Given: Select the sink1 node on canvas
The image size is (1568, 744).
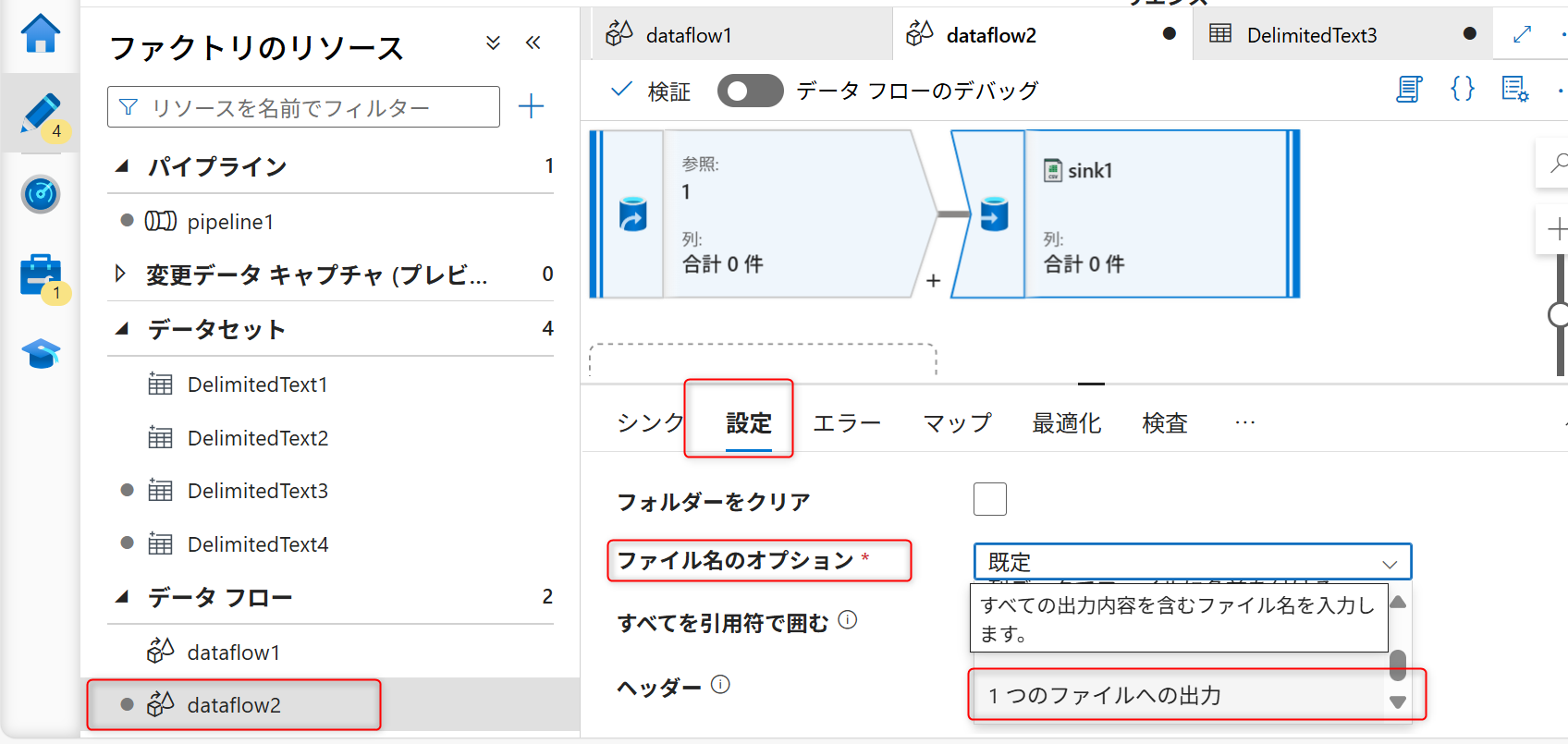Looking at the screenshot, I should pyautogui.click(x=1125, y=214).
